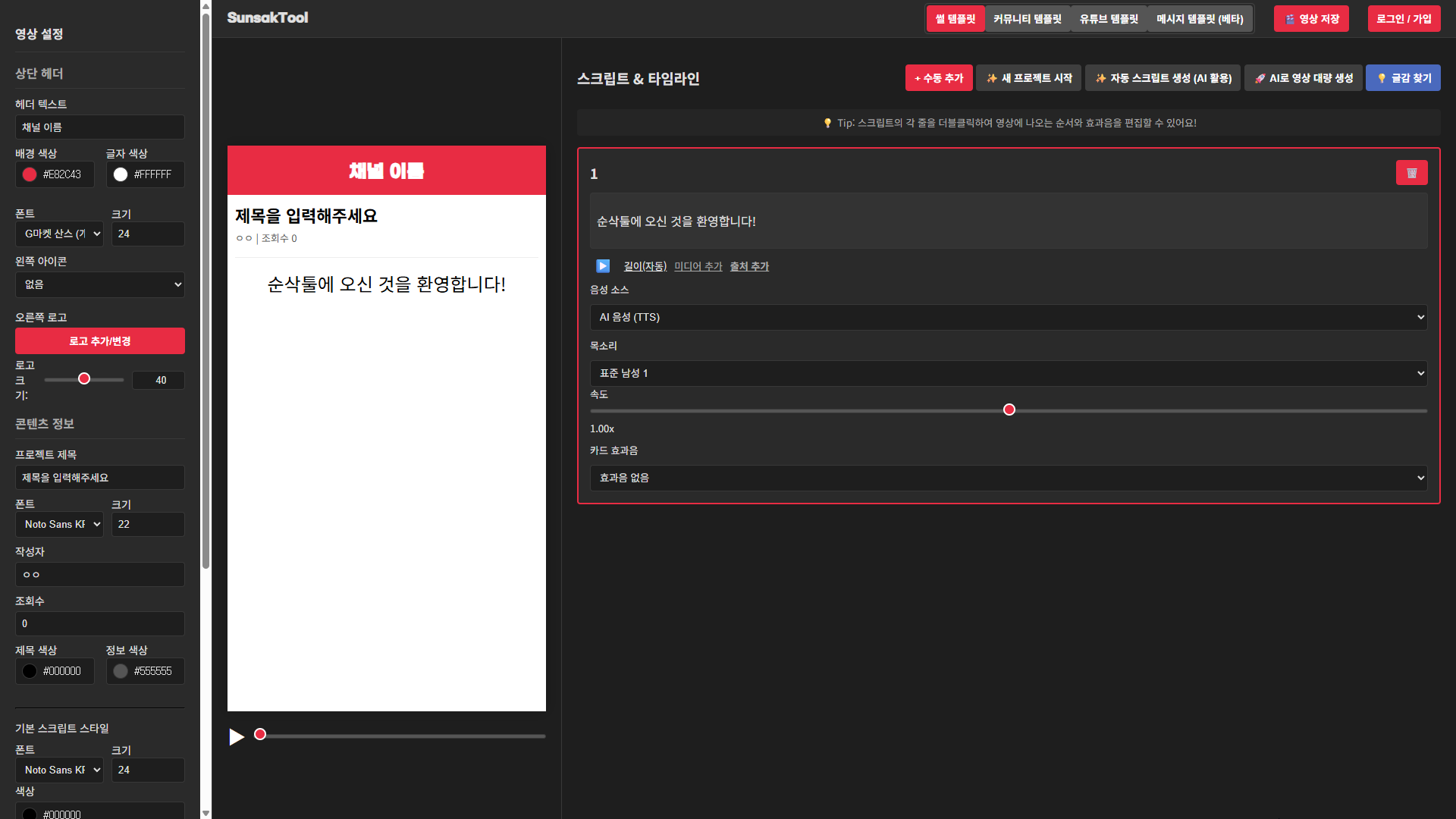This screenshot has width=1456, height=819.
Task: Click 자동 스크립트 생성 (AI 활용) button
Action: pos(1163,78)
